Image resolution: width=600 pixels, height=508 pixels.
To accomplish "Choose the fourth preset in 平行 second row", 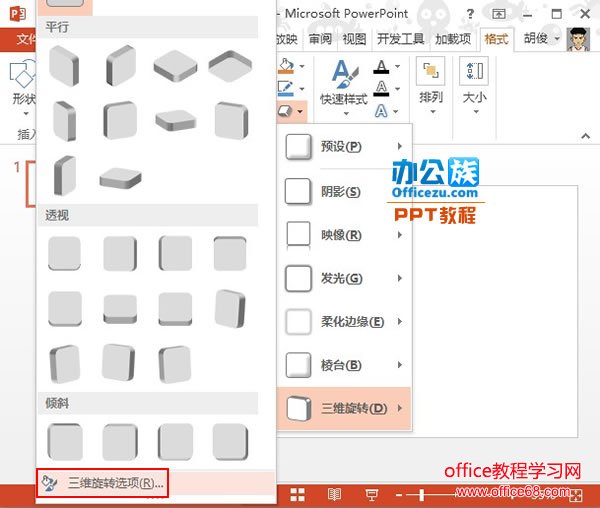I will click(x=231, y=120).
